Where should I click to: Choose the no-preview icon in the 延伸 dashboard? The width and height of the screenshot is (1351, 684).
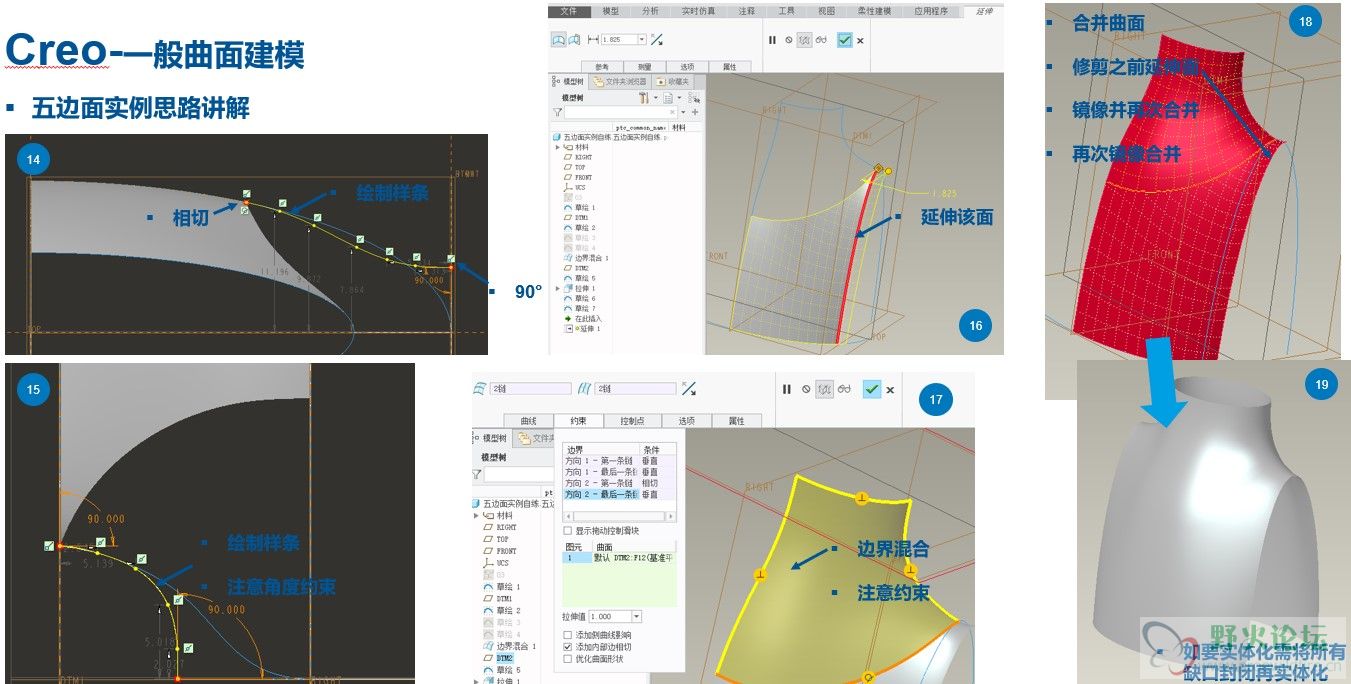(788, 40)
